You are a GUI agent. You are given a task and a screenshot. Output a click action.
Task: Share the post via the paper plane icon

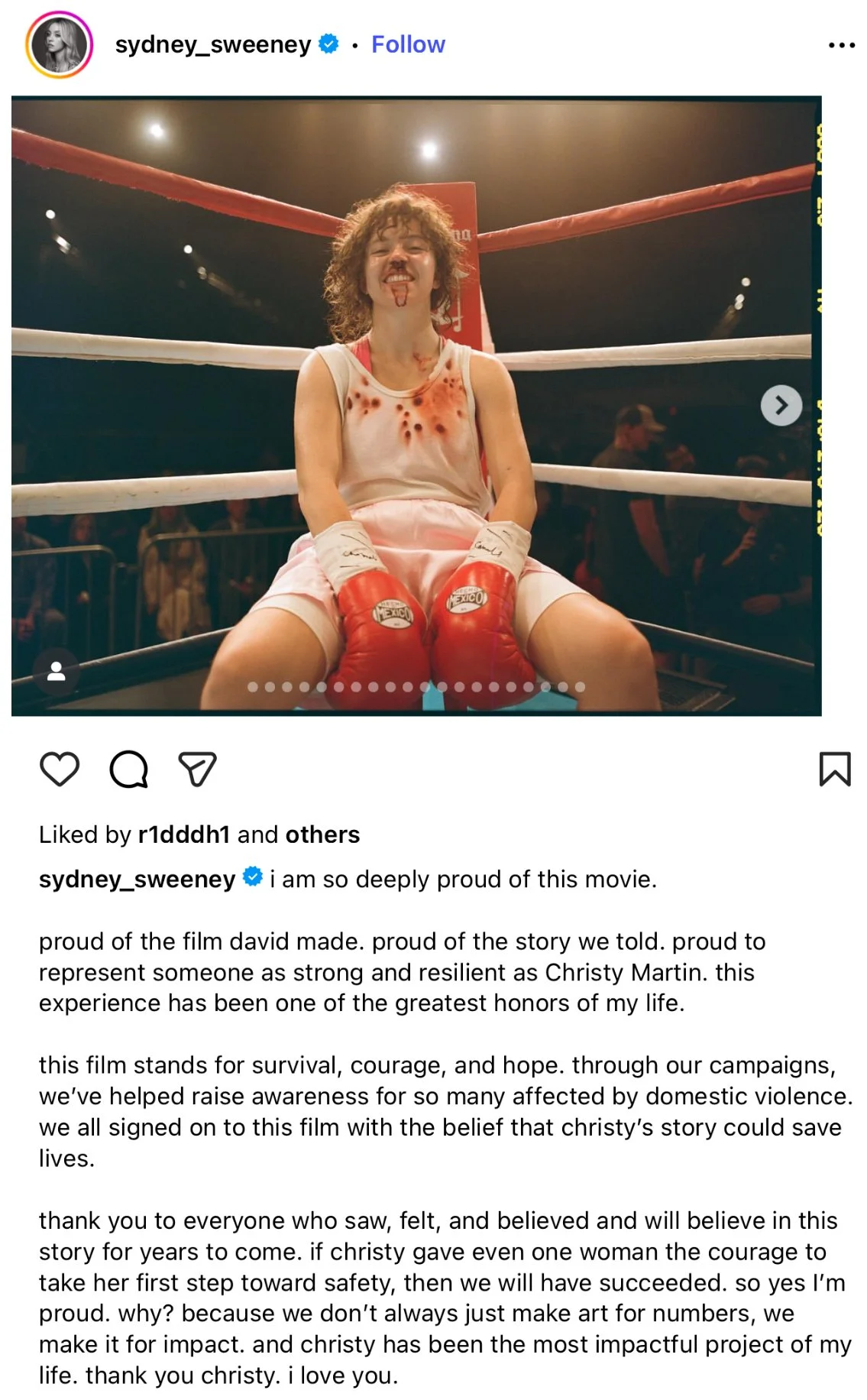(x=197, y=769)
